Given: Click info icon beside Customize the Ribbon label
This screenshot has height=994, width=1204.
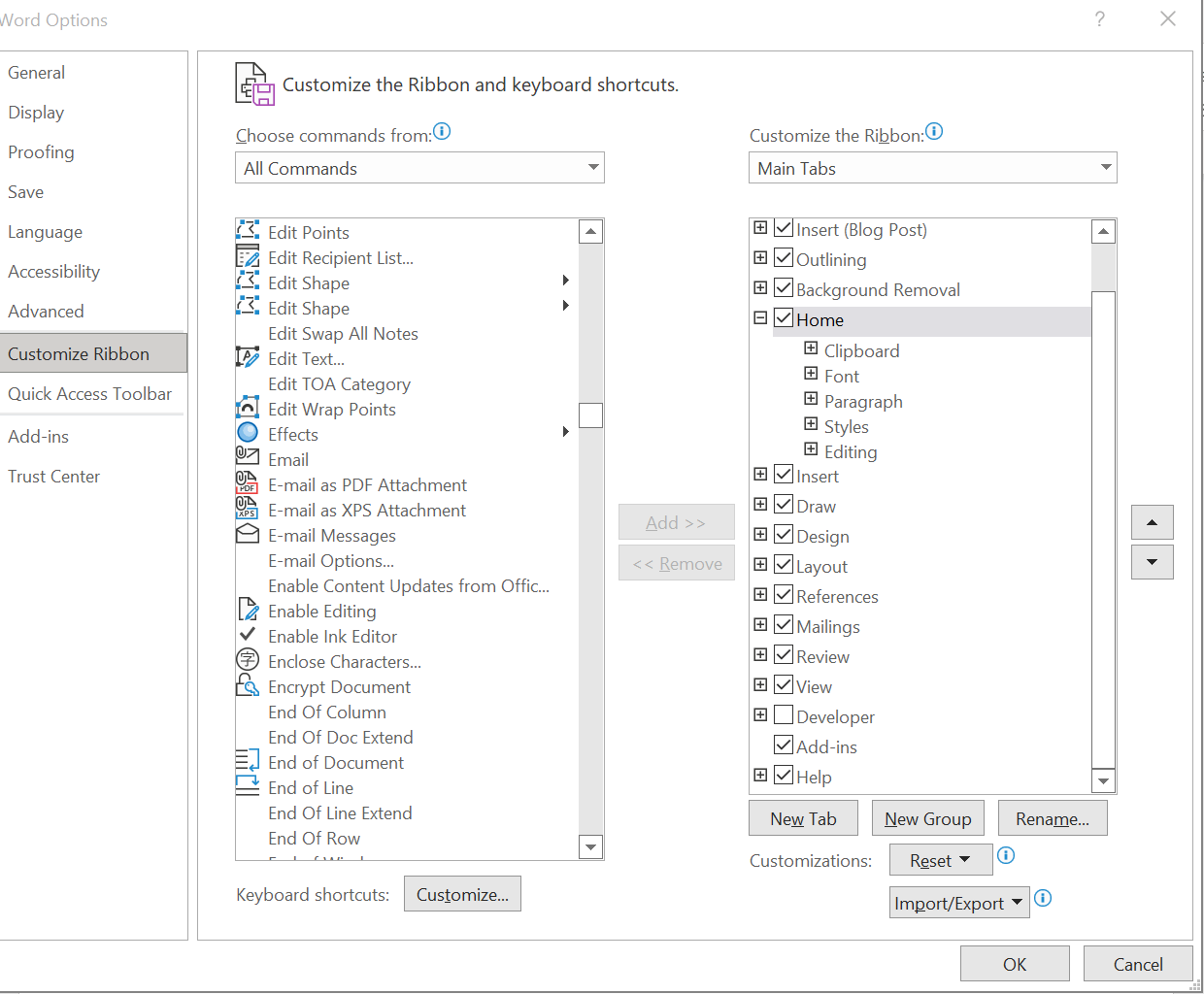Looking at the screenshot, I should [x=934, y=131].
